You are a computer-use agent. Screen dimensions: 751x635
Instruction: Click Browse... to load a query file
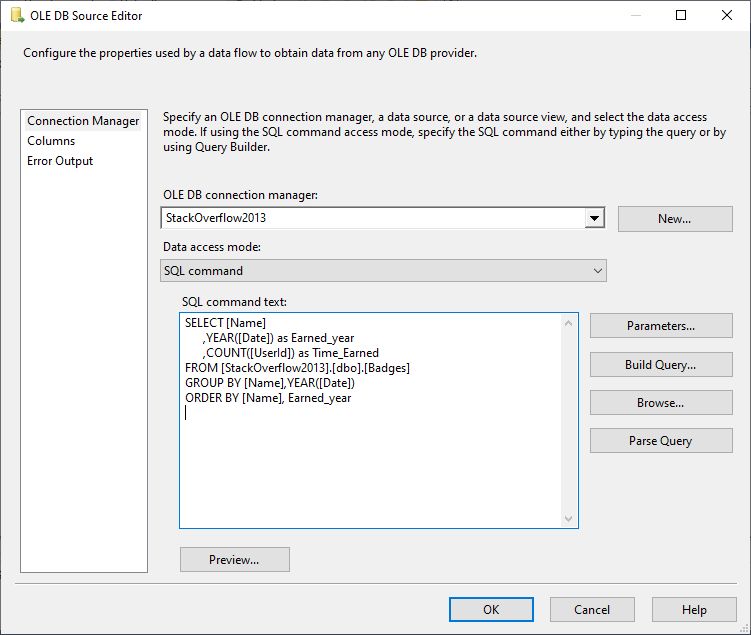(x=660, y=403)
